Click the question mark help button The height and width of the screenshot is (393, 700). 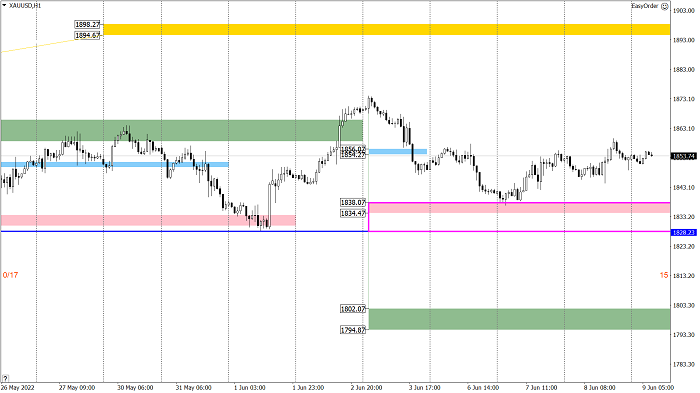[x=5, y=378]
